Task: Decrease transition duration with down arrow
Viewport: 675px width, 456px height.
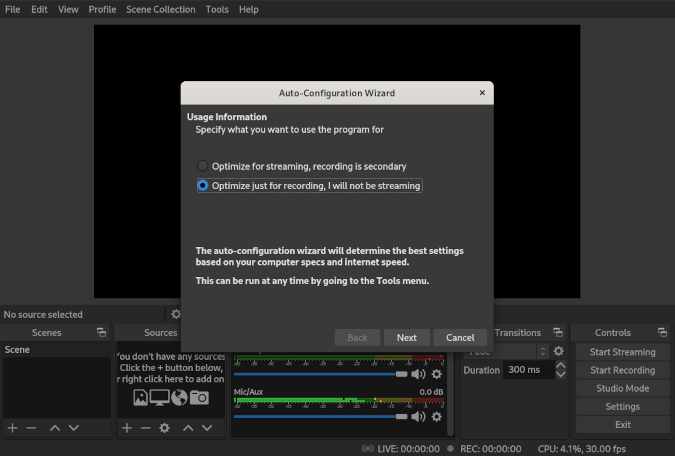Action: [560, 374]
